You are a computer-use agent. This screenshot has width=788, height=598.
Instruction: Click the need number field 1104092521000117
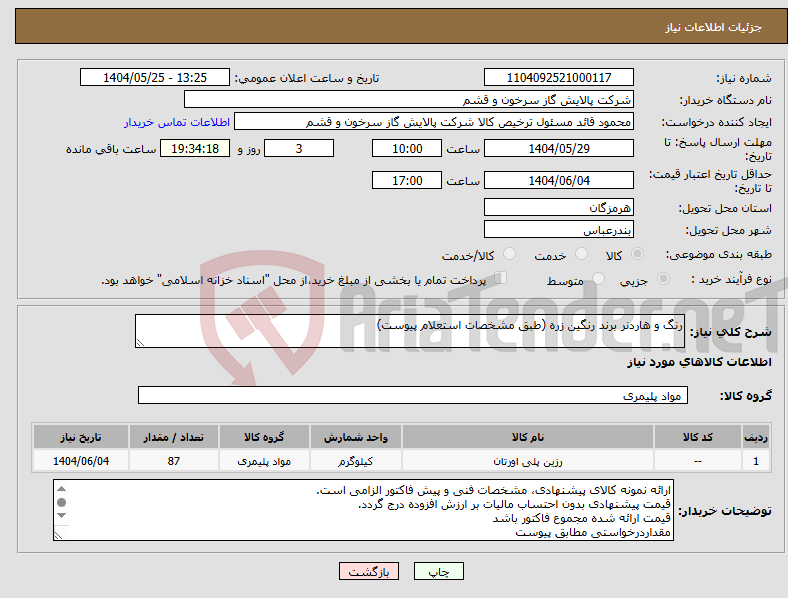click(x=558, y=77)
